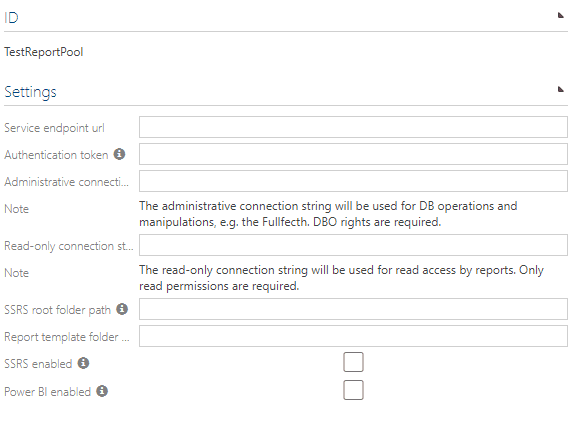
Task: Select the Administrative connection string field
Action: [x=353, y=181]
